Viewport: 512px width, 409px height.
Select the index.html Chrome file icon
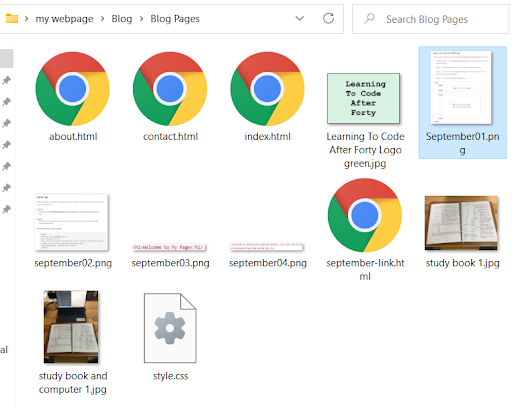pos(267,89)
